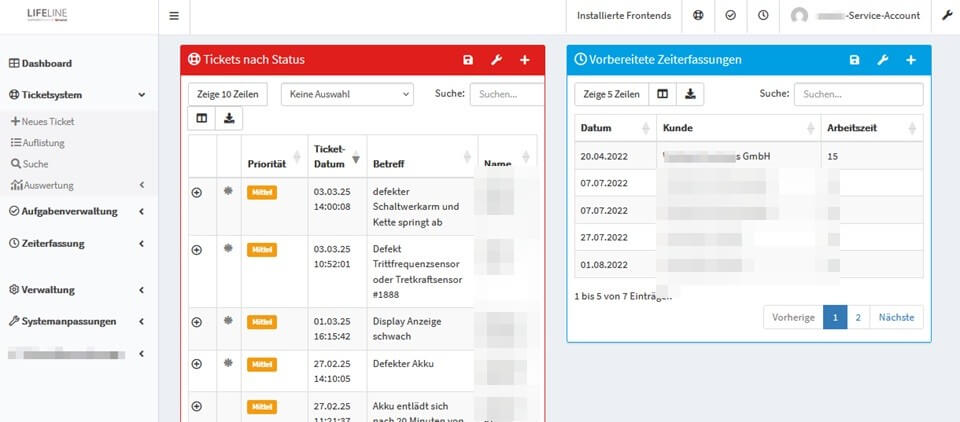Click gear icon of 'defekter Schaltwerkarm' ticket
Viewport: 960px width, 422px height.
[228, 191]
